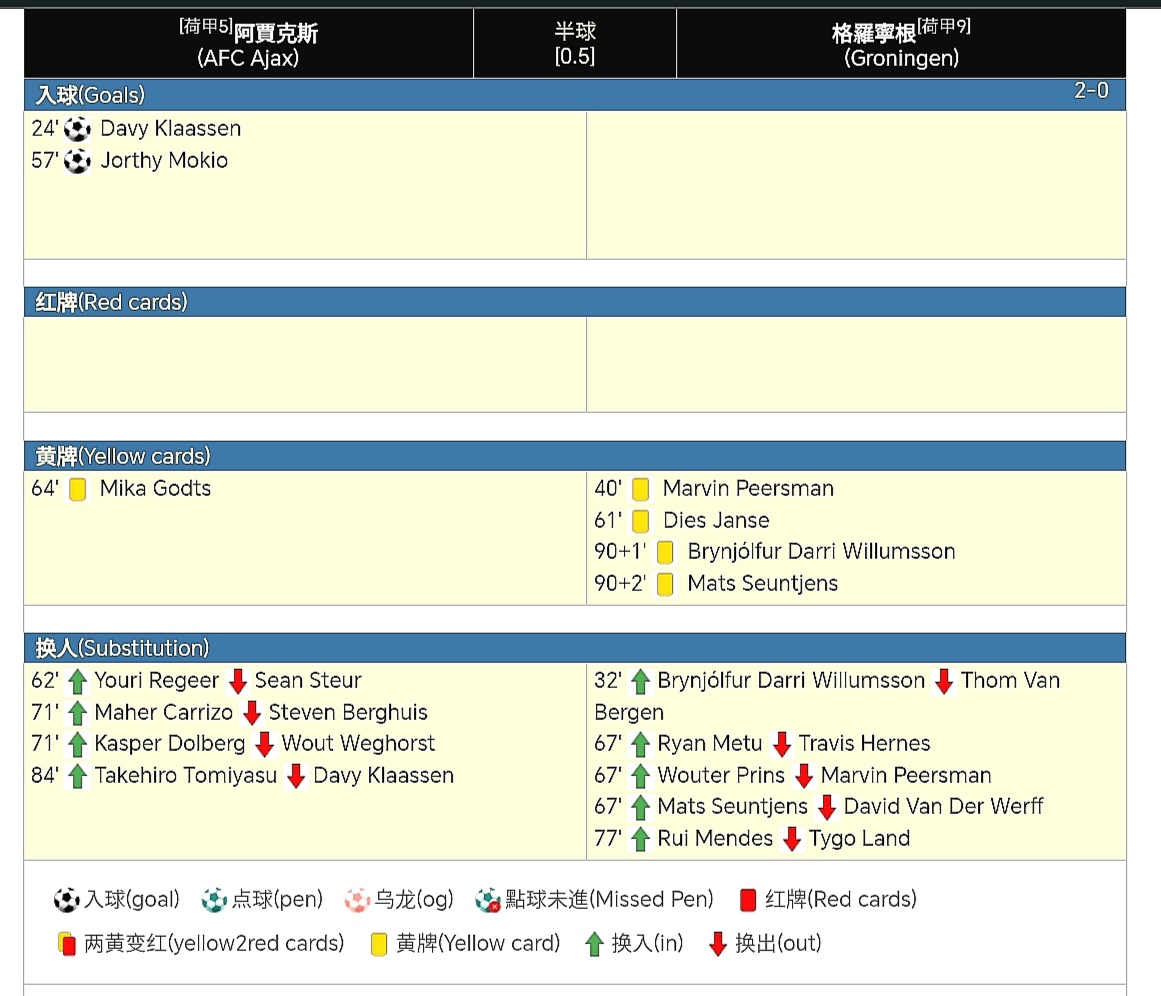
Task: Click the legend 换出(out) red arrow
Action: pyautogui.click(x=717, y=944)
